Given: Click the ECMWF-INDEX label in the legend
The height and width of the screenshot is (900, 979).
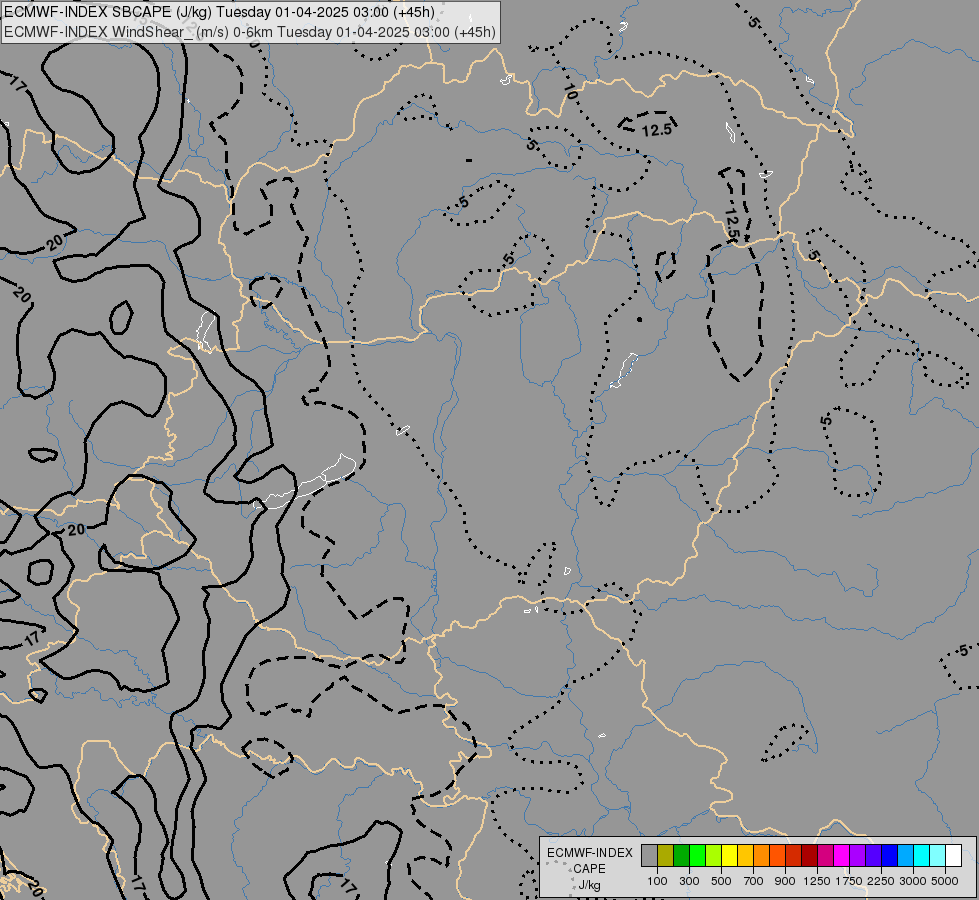Looking at the screenshot, I should coord(590,853).
